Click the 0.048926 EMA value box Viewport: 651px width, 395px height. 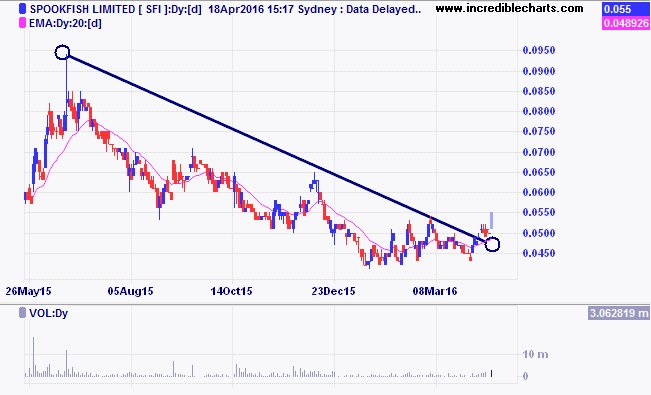[625, 23]
